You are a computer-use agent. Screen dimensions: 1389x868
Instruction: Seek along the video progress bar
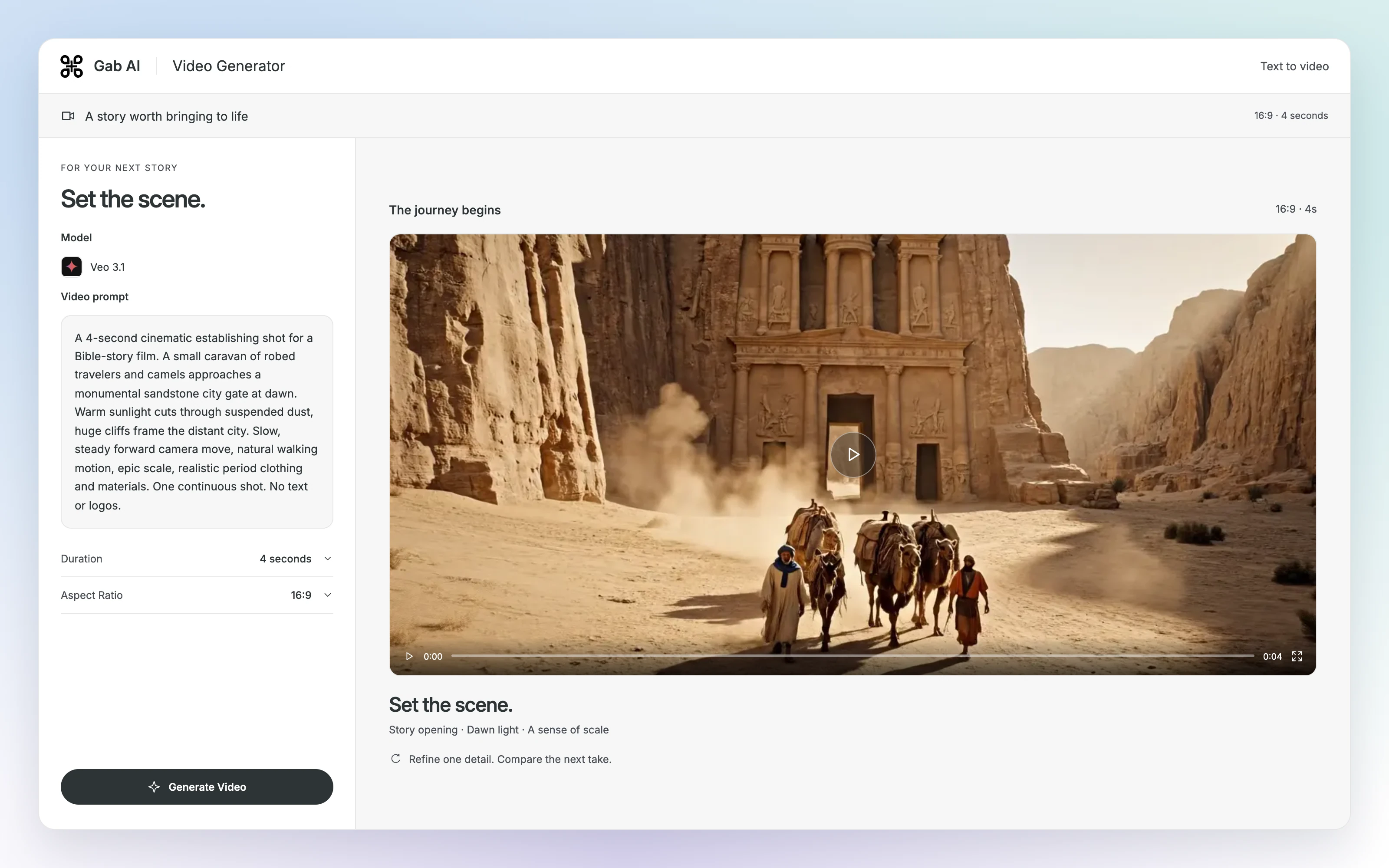click(852, 656)
